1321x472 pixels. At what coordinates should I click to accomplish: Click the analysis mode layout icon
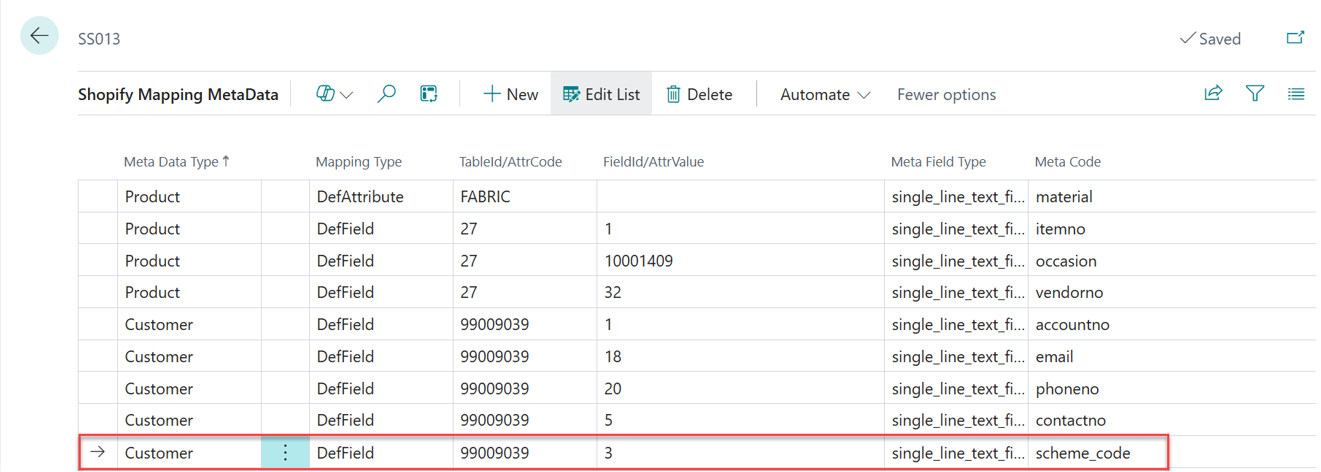[429, 94]
